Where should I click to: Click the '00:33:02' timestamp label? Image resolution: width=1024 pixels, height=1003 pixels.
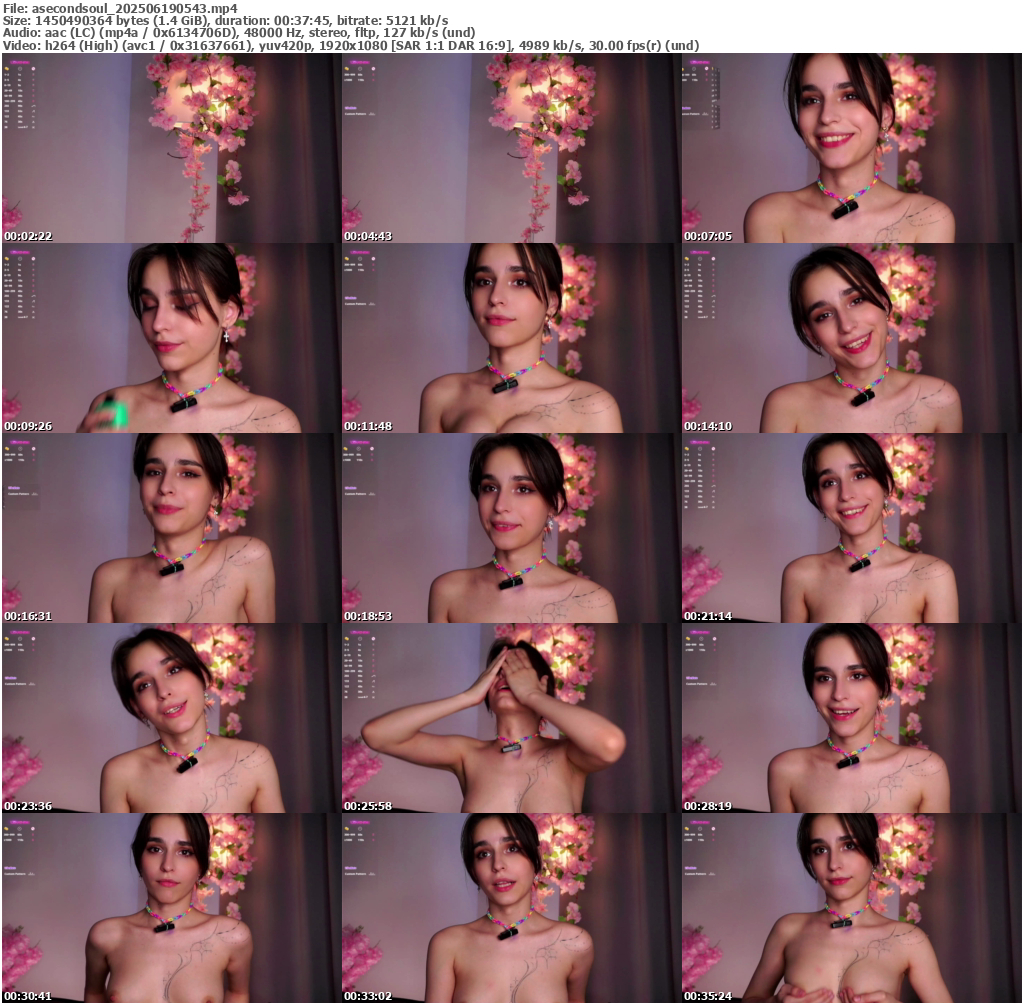368,996
